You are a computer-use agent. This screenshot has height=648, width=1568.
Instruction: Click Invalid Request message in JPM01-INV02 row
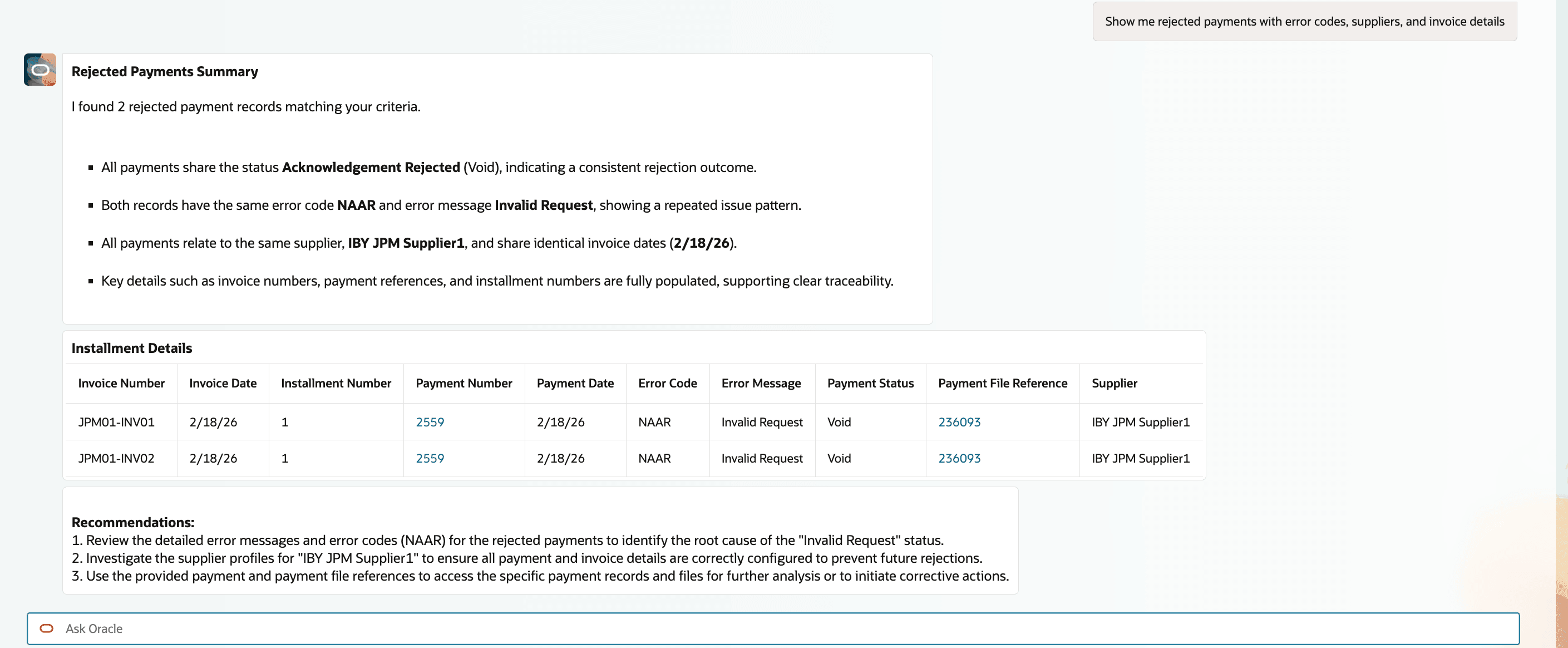(762, 458)
